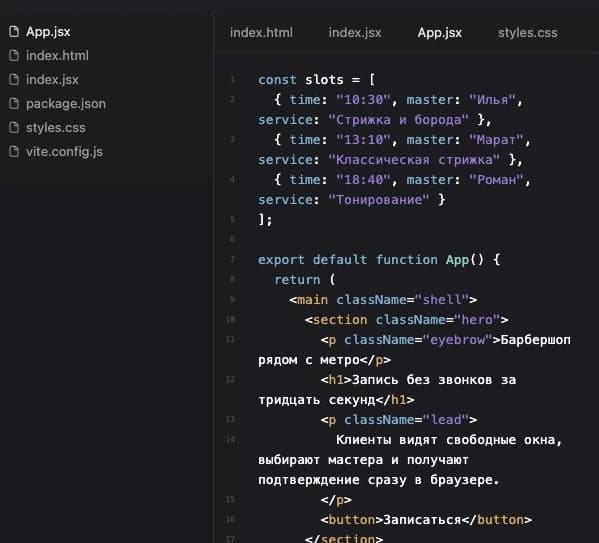Click the 'тридцать секунд' heading text
This screenshot has width=599, height=543.
pyautogui.click(x=317, y=400)
